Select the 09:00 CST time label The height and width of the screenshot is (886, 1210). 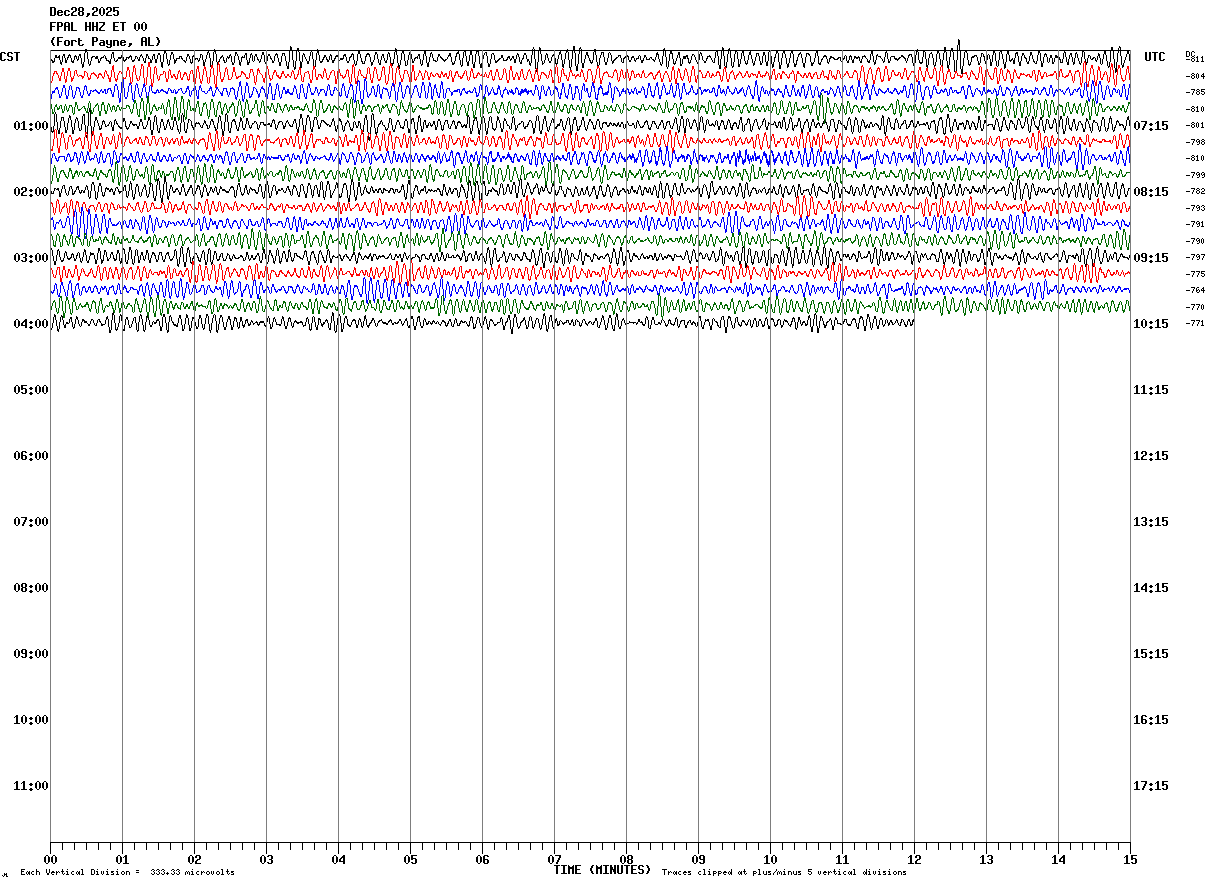[x=31, y=654]
